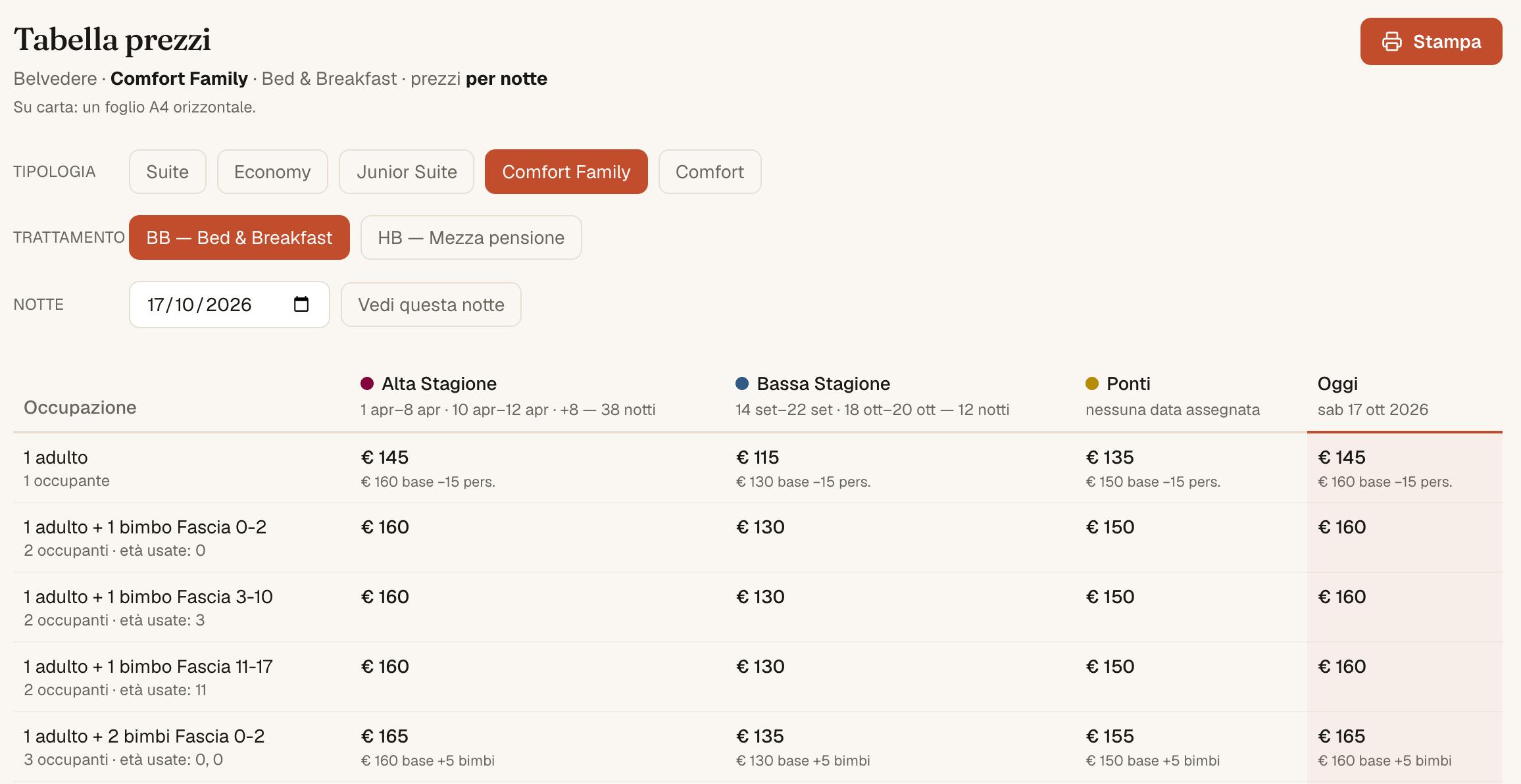Click the Oggi column header
Viewport: 1521px width, 784px height.
1337,383
